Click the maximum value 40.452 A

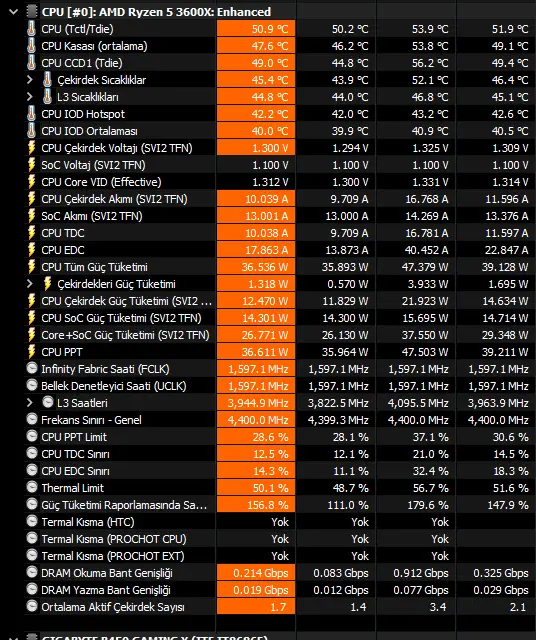(x=427, y=250)
